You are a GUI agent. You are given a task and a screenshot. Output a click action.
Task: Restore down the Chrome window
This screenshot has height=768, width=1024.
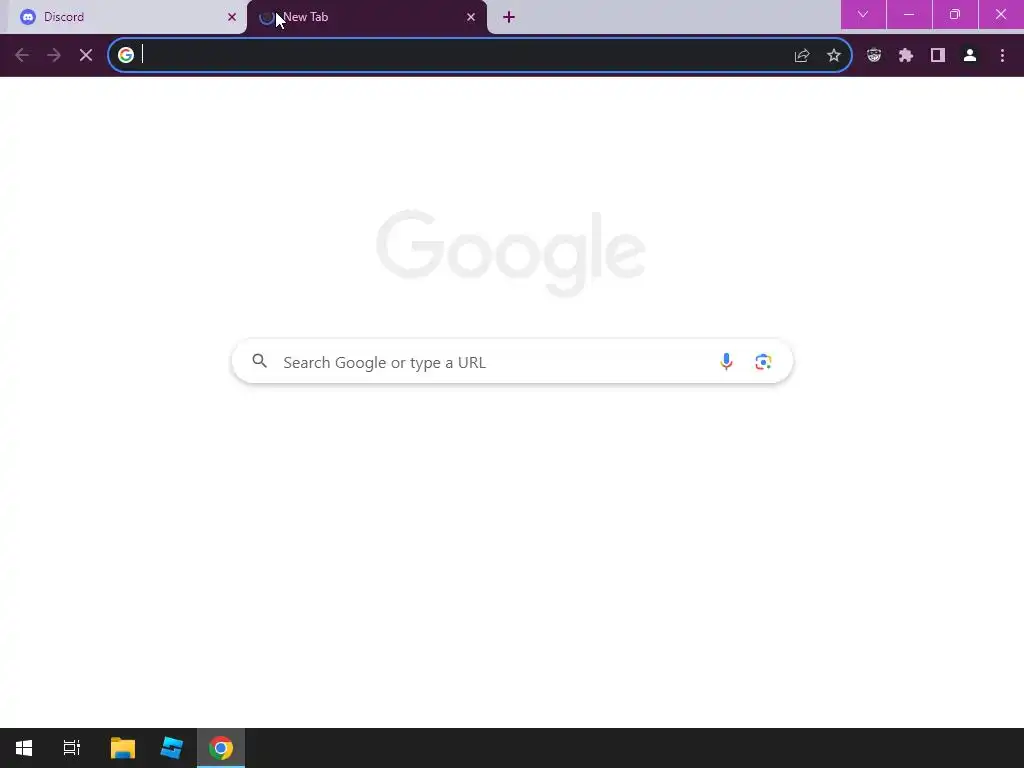point(955,14)
